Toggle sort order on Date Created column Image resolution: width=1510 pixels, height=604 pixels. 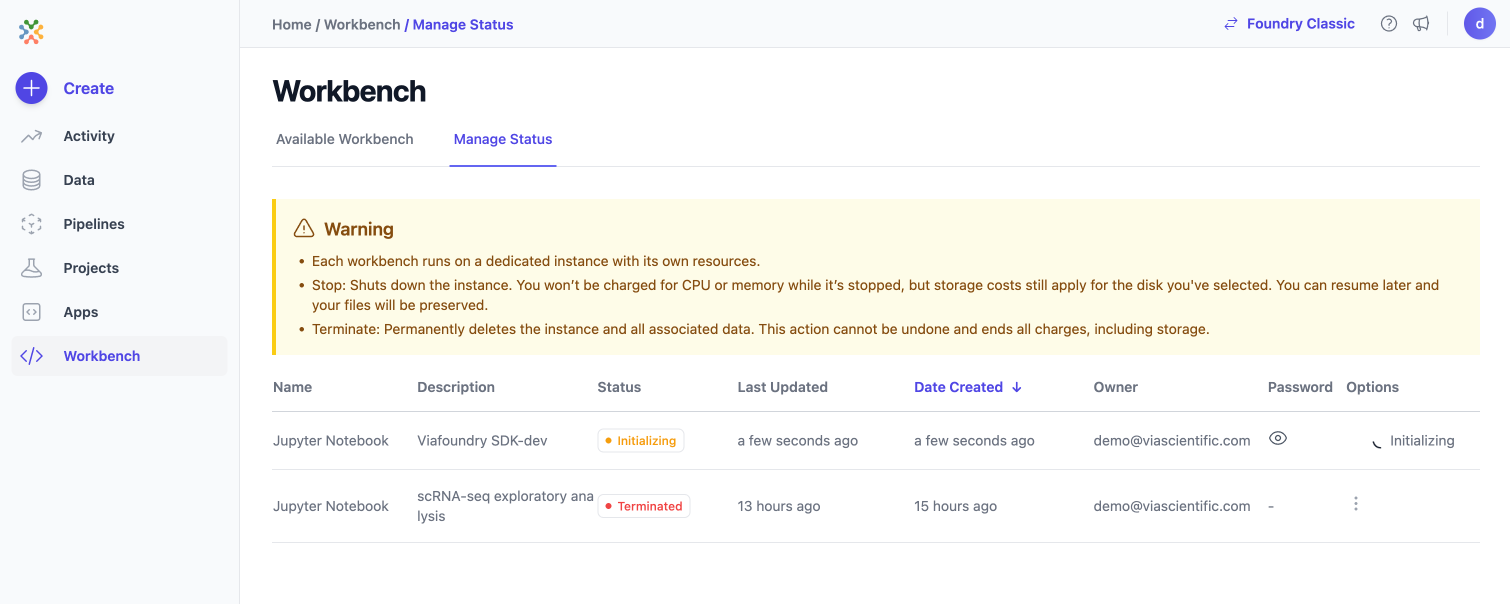[x=958, y=387]
